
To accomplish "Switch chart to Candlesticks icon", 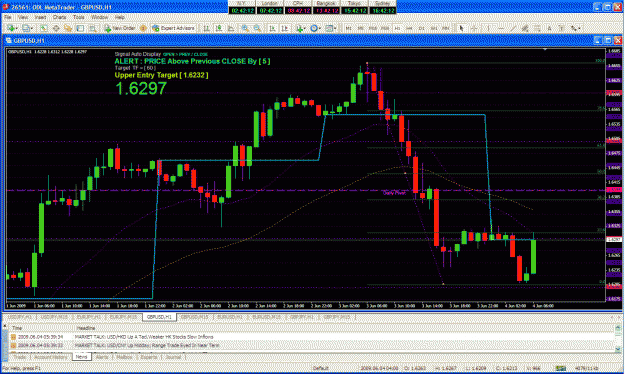I will tap(219, 28).
